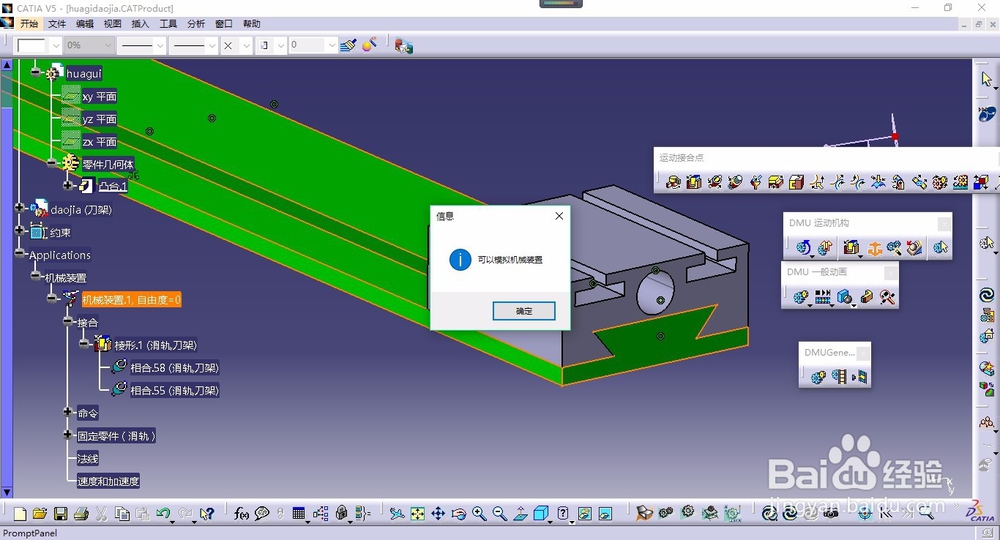
Task: Open the graphic color swatch dropdown
Action: 55,45
